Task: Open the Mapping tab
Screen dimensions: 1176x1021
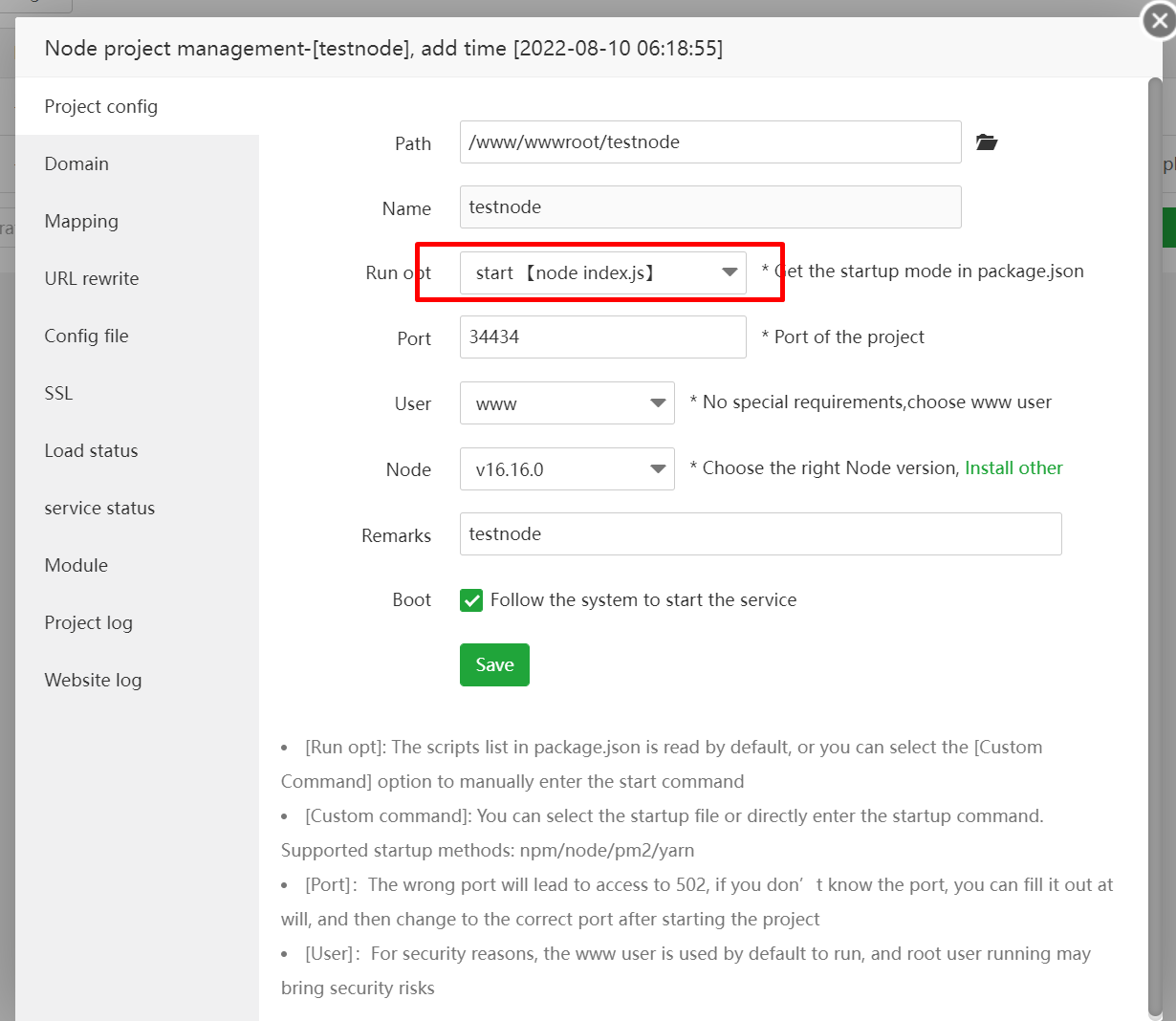Action: [x=81, y=221]
